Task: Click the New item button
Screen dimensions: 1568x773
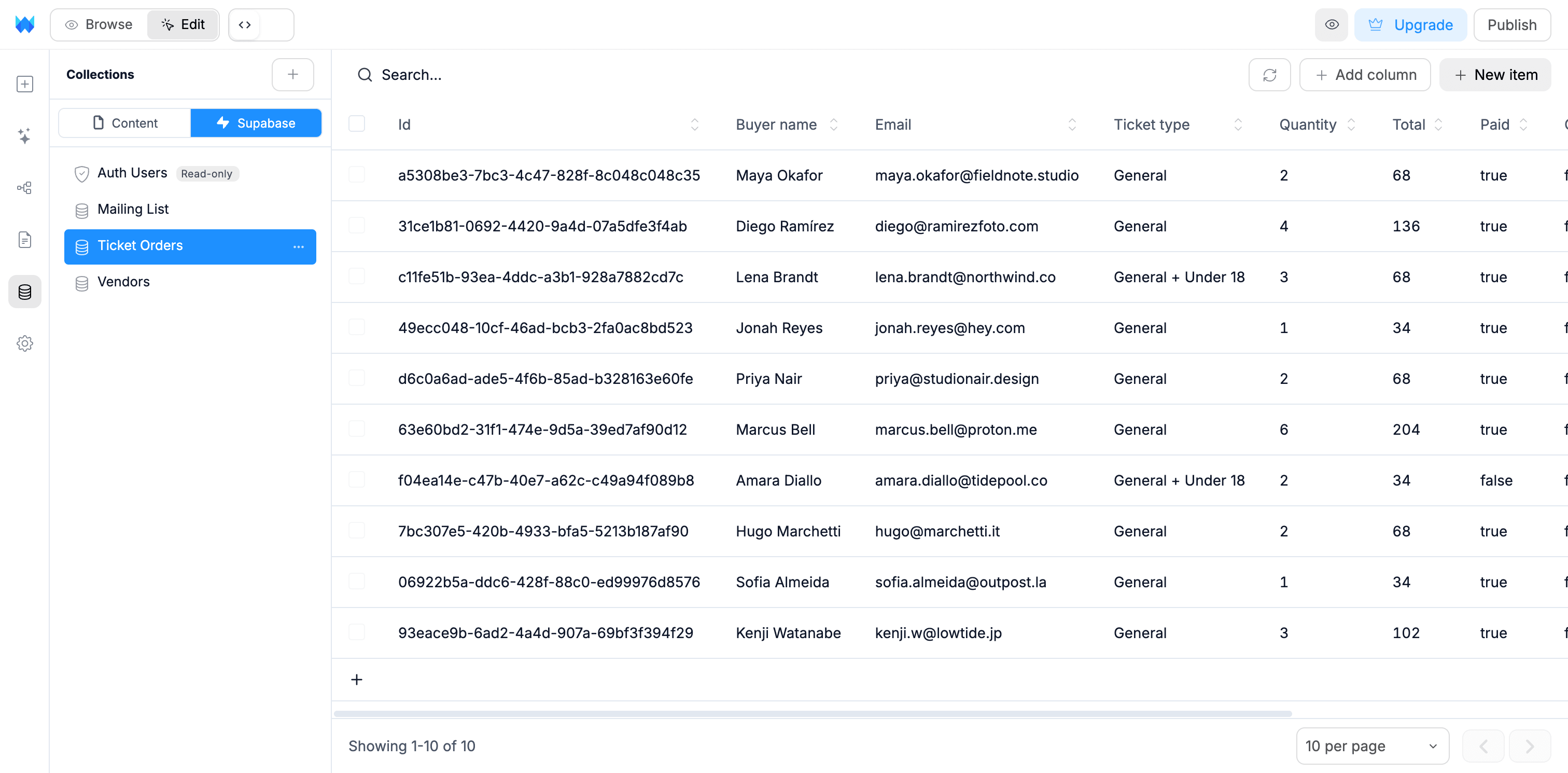Action: tap(1495, 75)
